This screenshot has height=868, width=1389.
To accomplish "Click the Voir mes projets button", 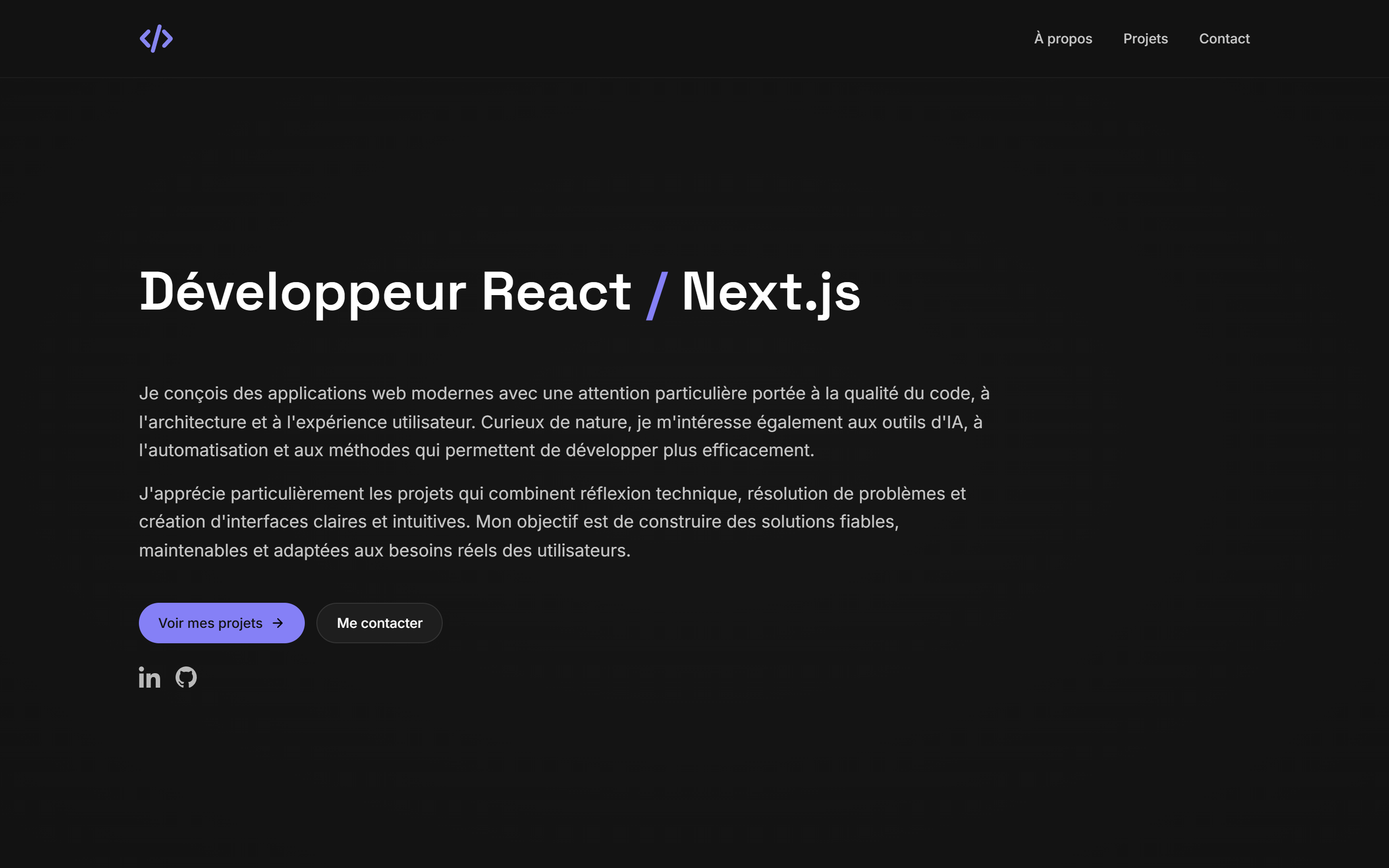I will tap(221, 623).
